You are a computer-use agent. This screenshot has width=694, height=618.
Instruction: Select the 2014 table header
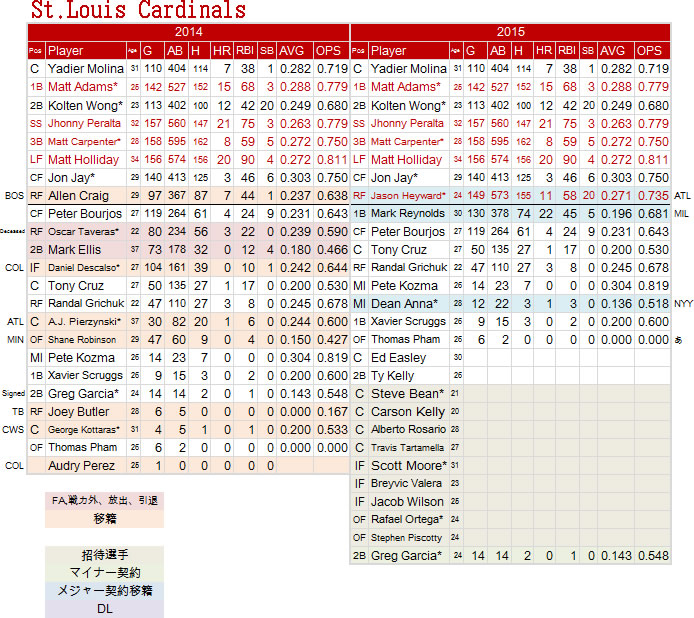pyautogui.click(x=189, y=32)
